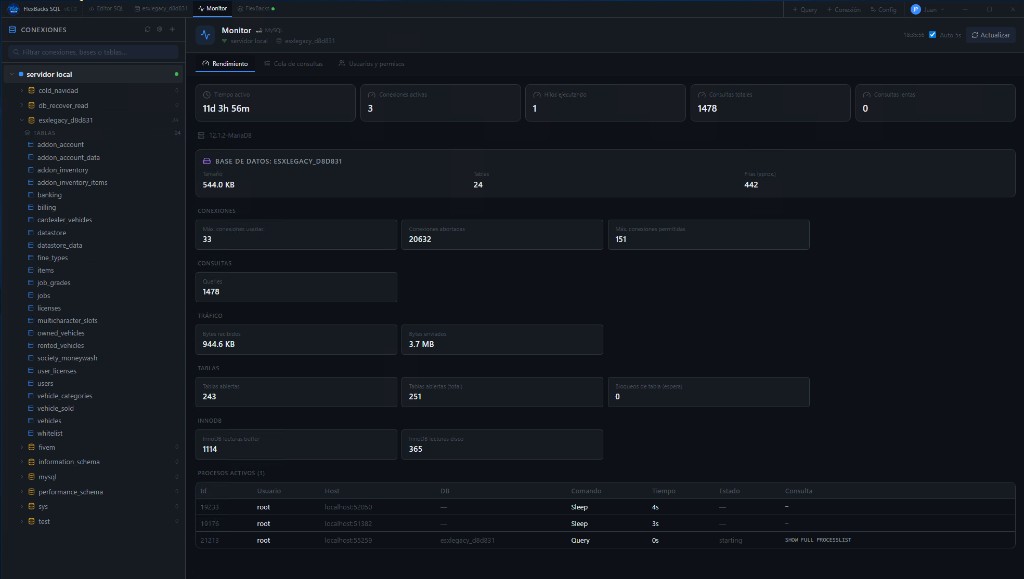
Task: Open the esxlegacy_d8d831 top tab
Action: coord(161,8)
